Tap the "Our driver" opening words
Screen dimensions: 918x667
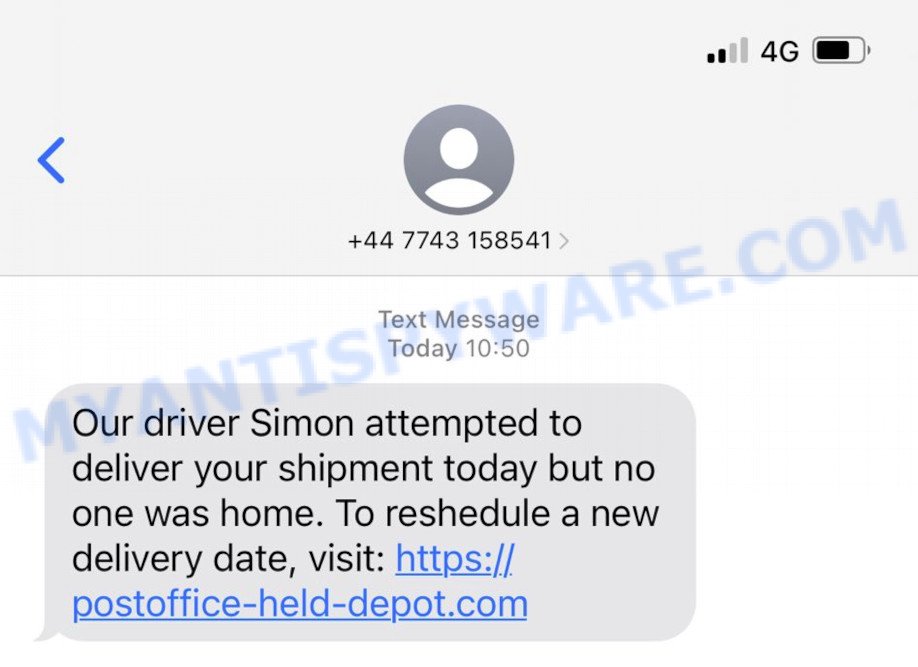click(156, 423)
